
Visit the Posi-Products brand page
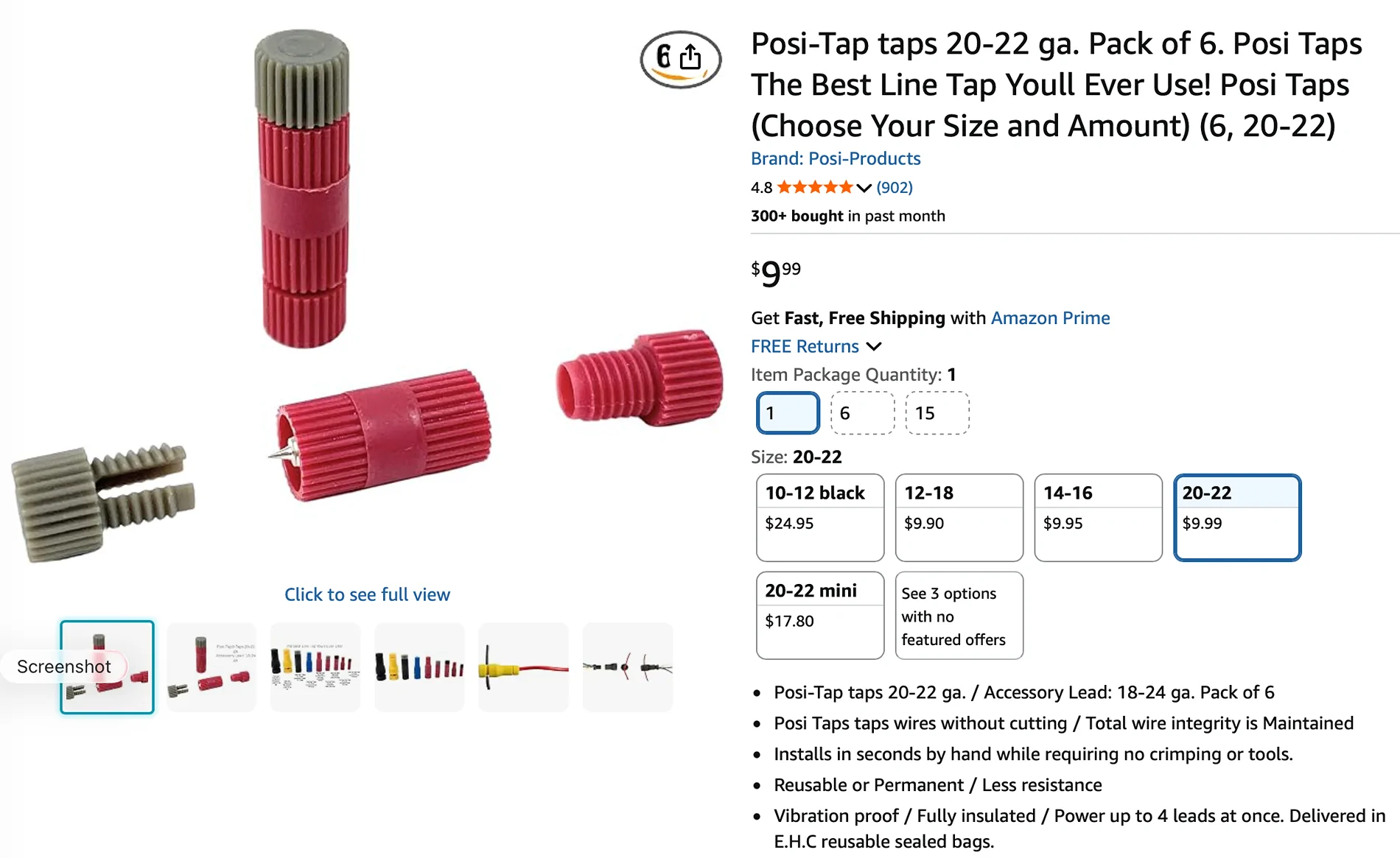coord(836,158)
